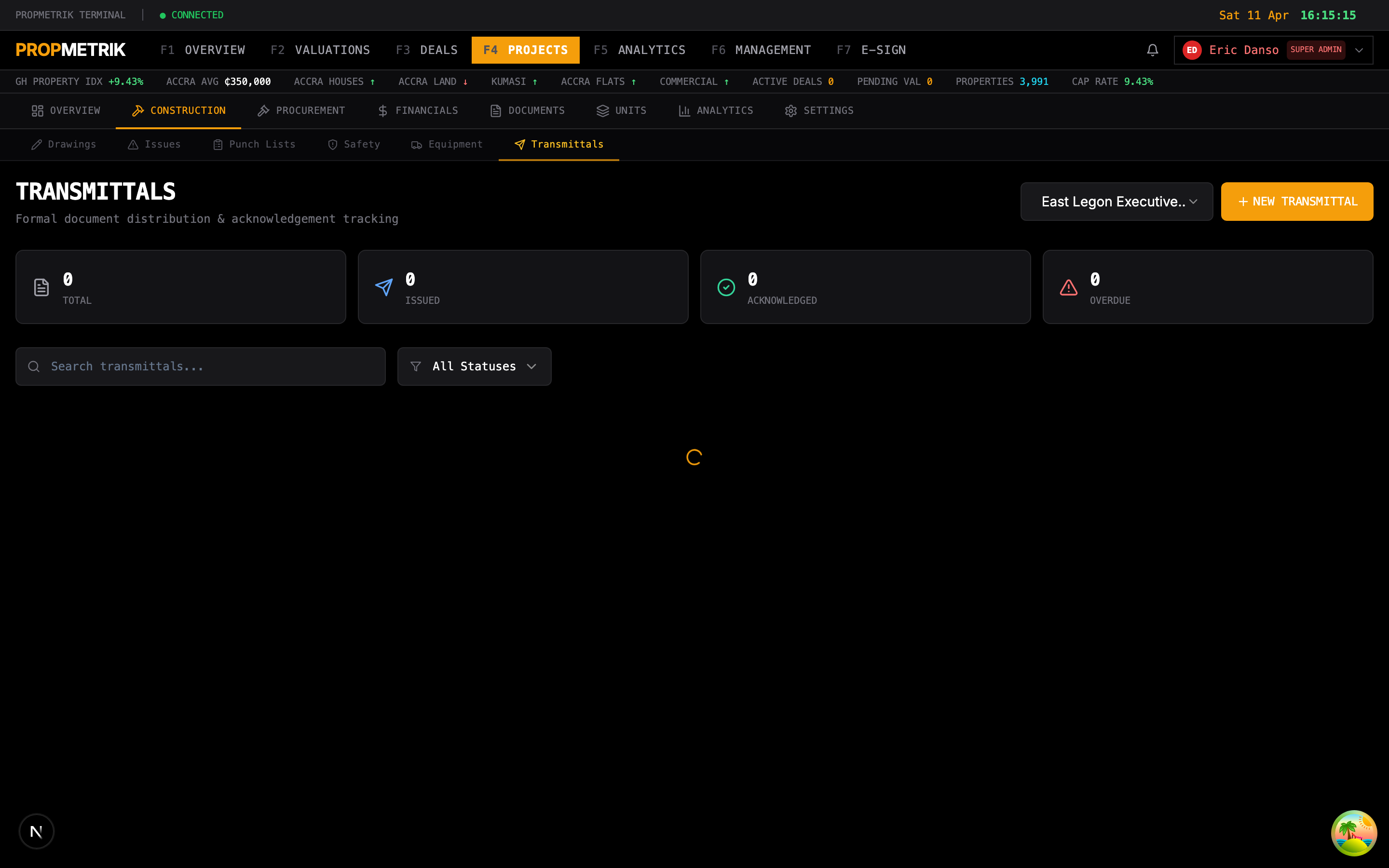Click the filter funnel icon
Image resolution: width=1389 pixels, height=868 pixels.
416,366
